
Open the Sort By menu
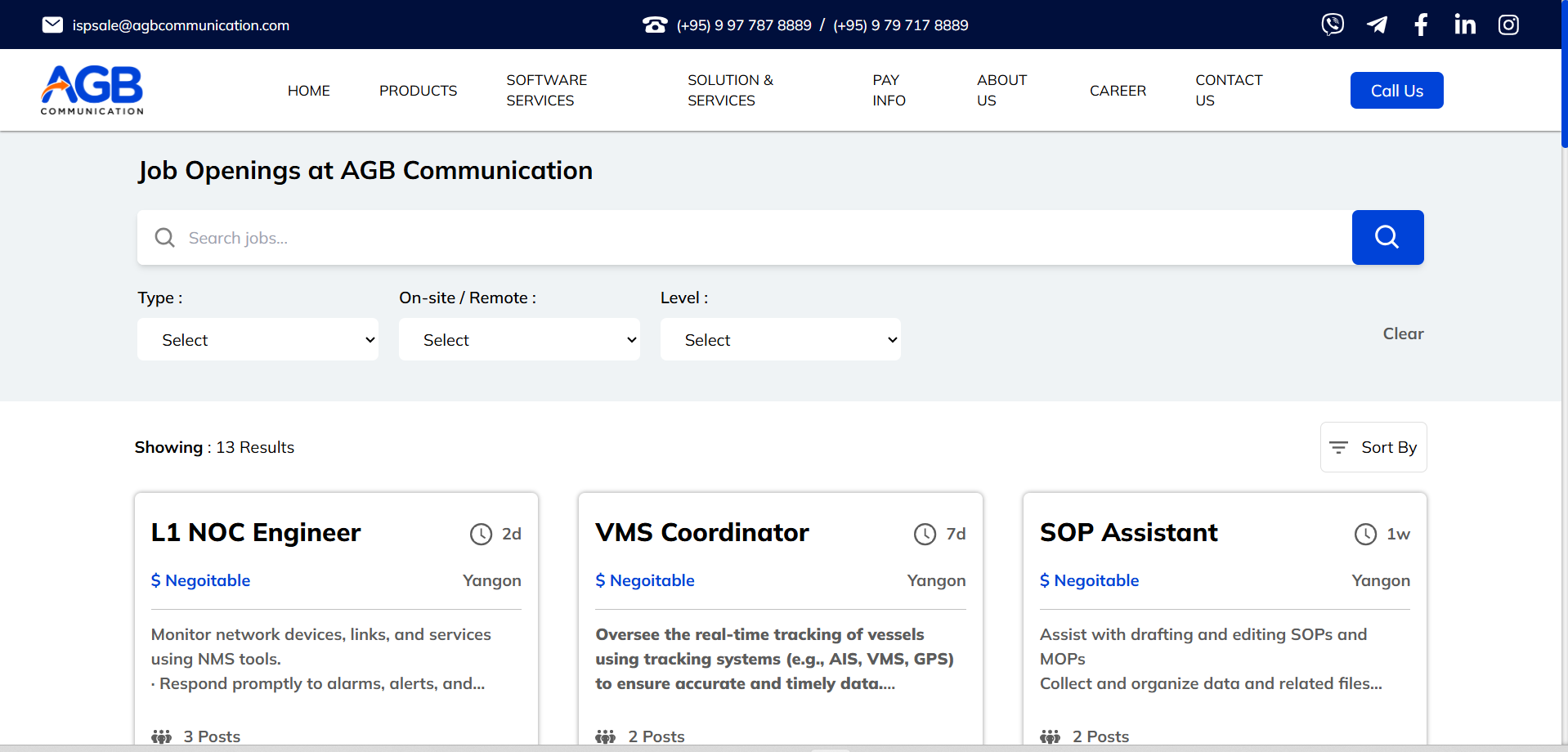pyautogui.click(x=1373, y=447)
